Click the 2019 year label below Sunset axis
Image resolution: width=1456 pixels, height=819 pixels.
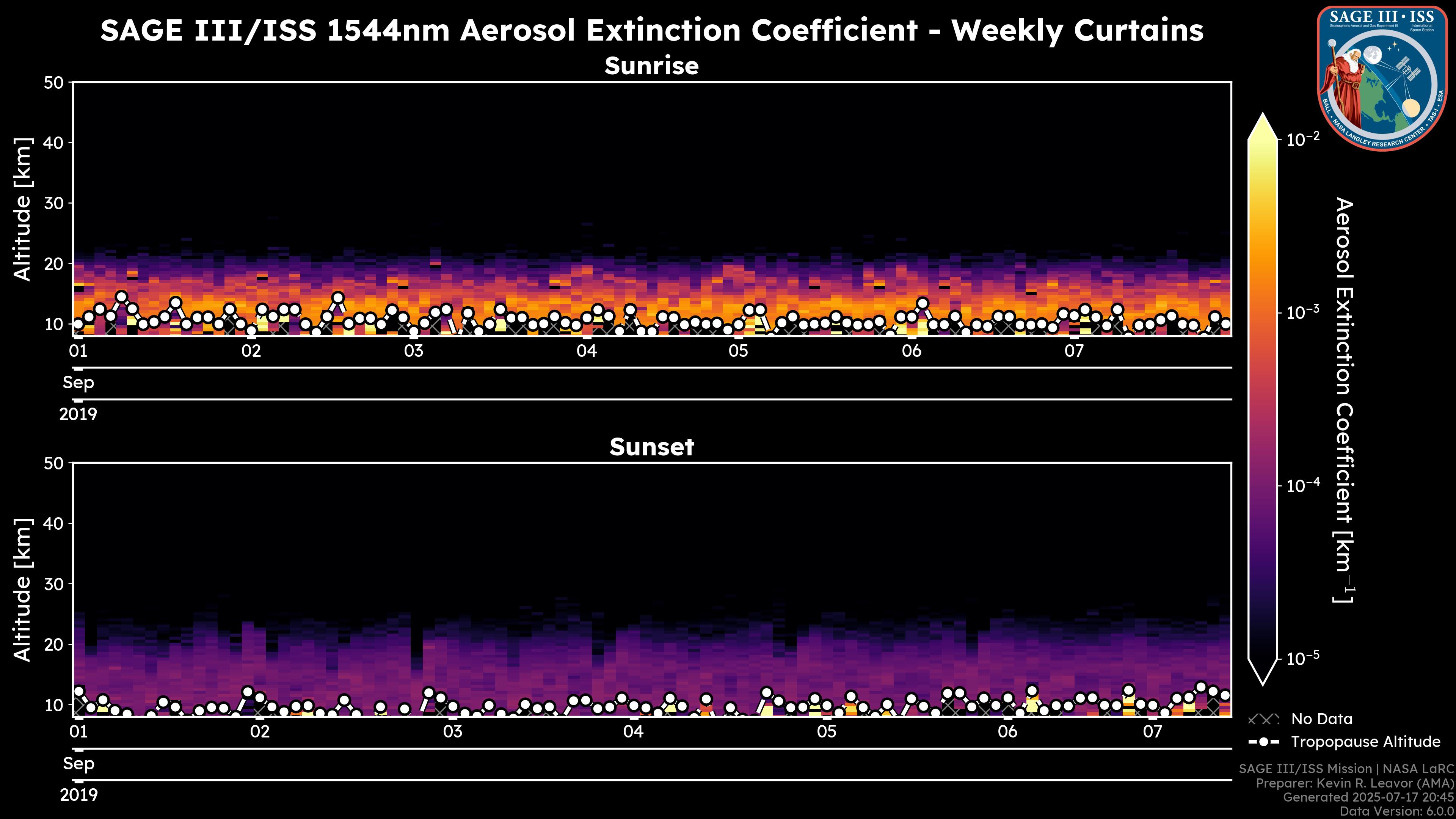tap(78, 795)
